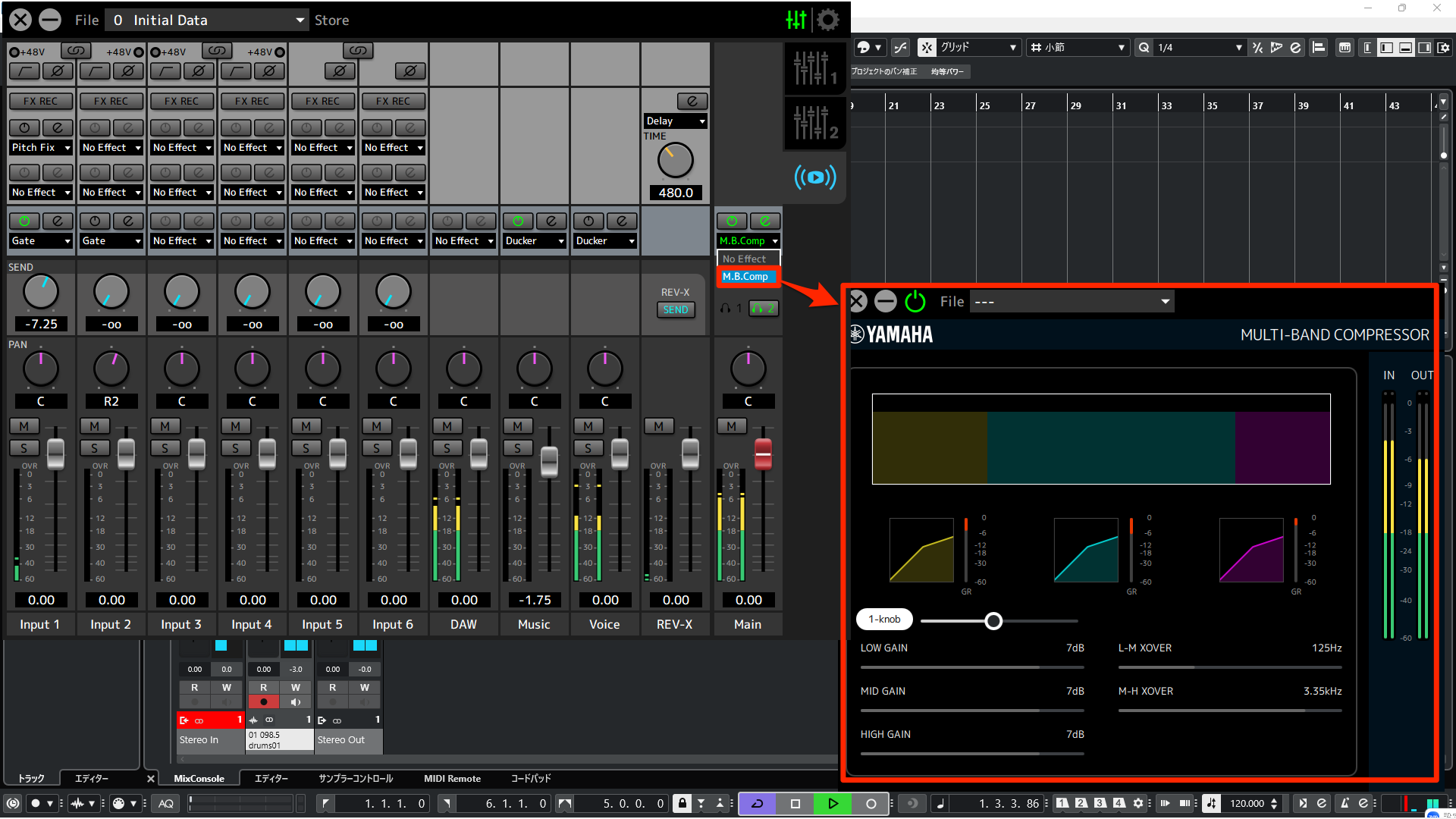
Task: Open Pitch Fix effect editor on Input 1
Action: (x=58, y=128)
